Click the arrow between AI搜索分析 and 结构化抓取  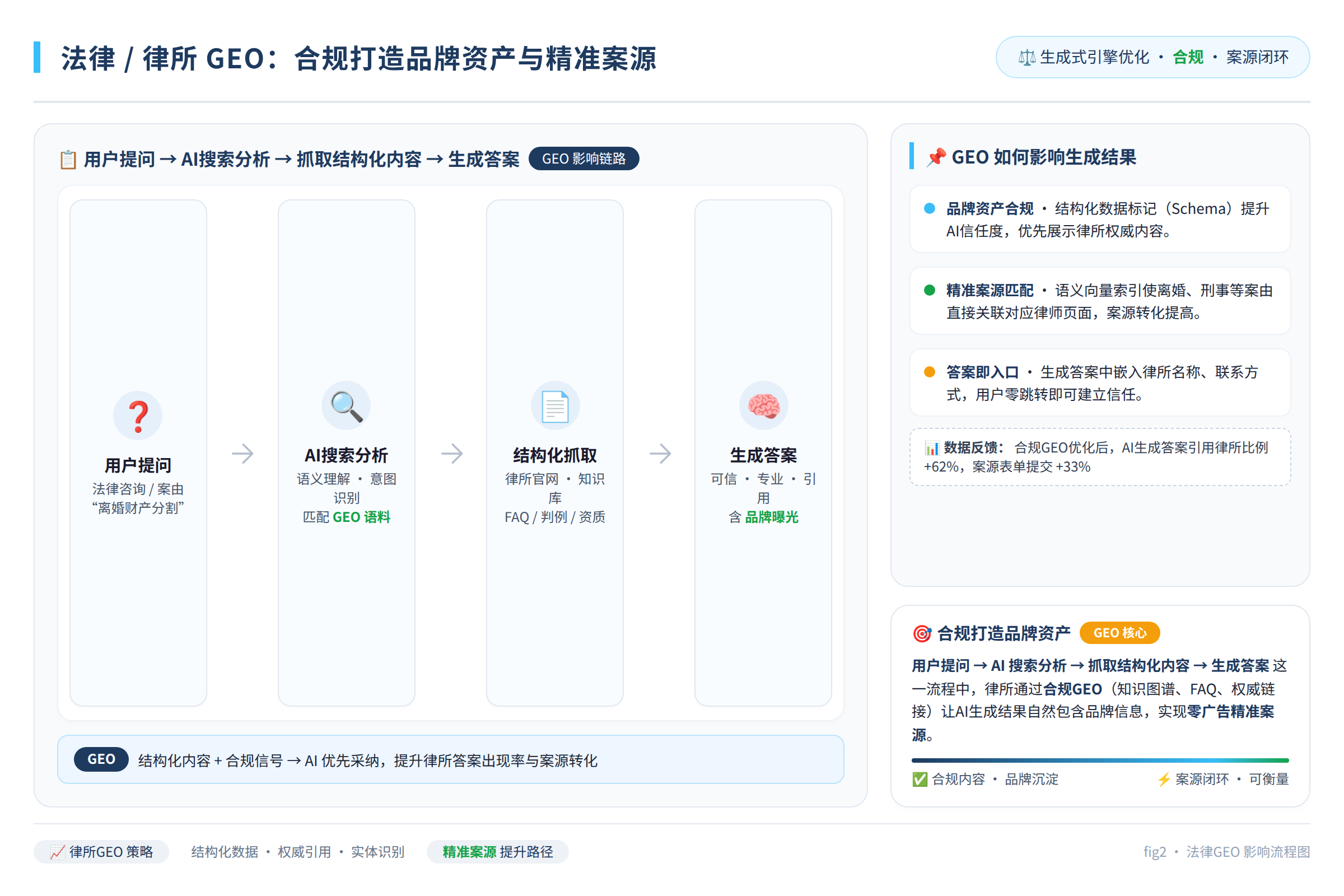pos(451,454)
